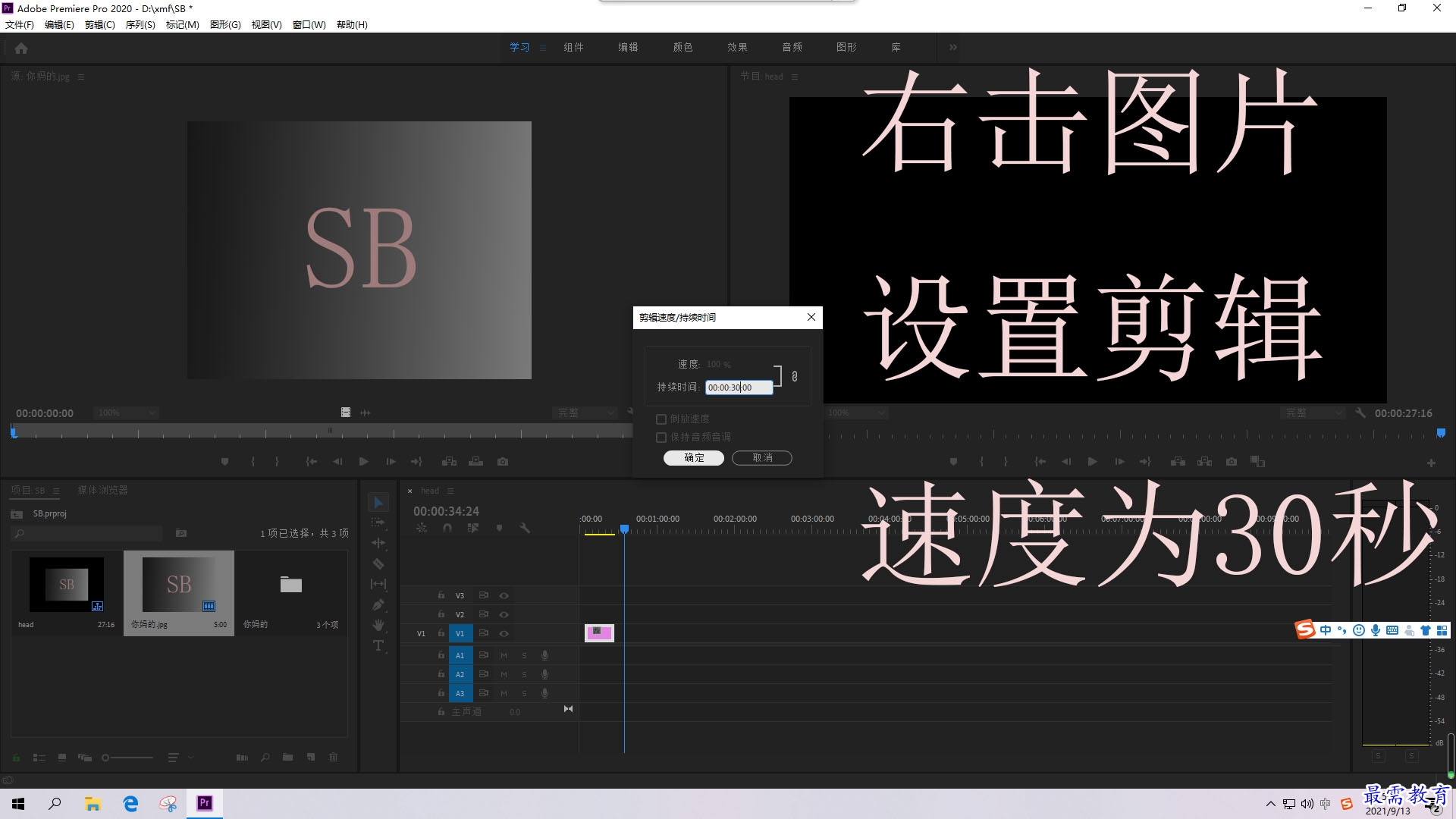The image size is (1456, 819).
Task: Select the Slip tool
Action: pos(378,584)
